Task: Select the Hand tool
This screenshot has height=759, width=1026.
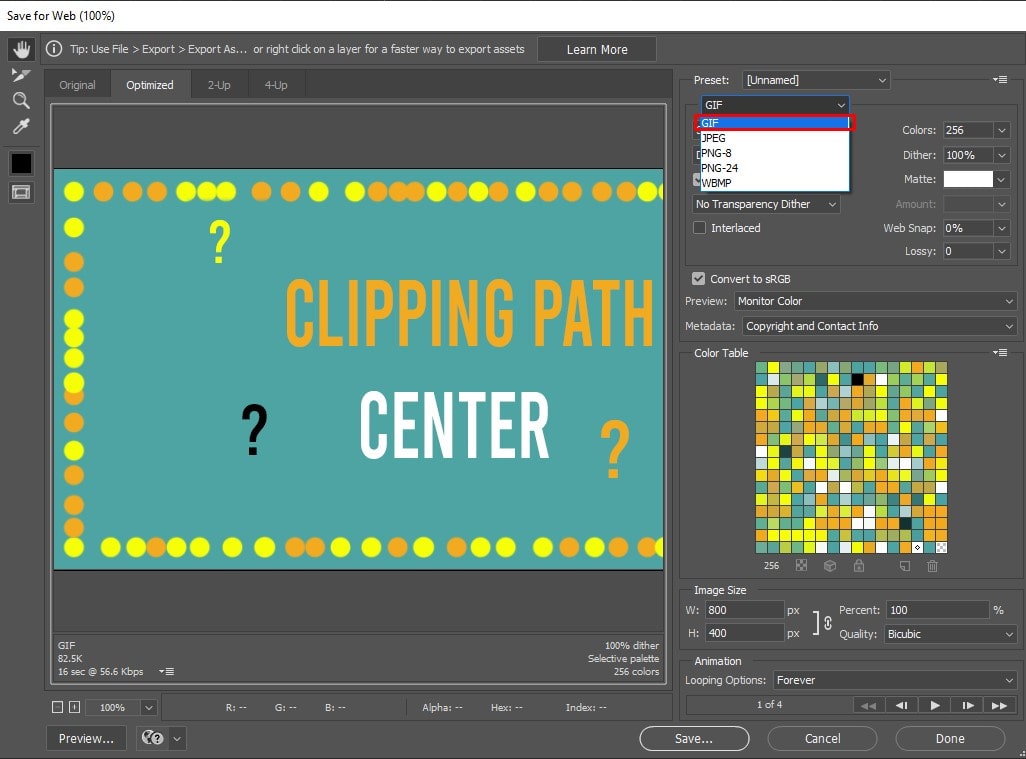Action: (x=21, y=49)
